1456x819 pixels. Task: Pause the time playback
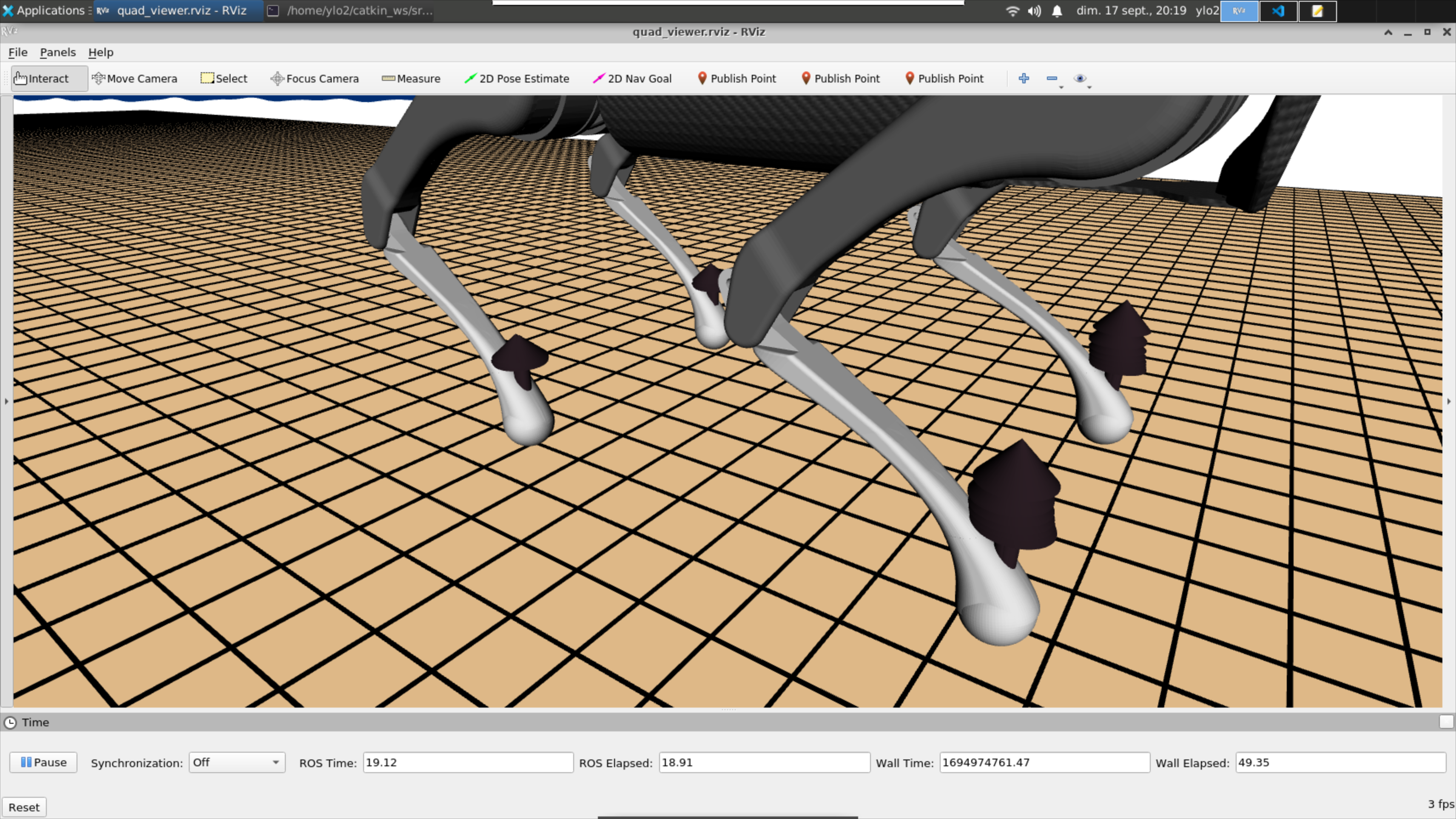click(x=43, y=762)
